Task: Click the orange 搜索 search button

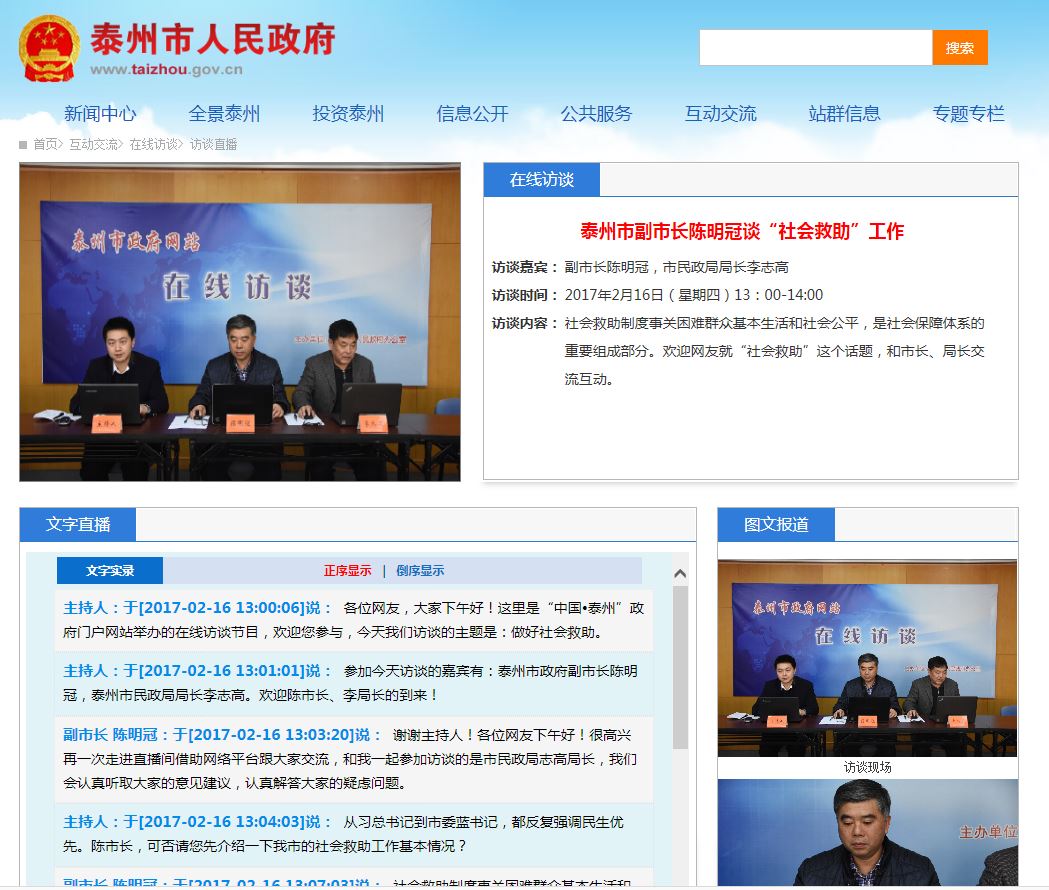Action: pyautogui.click(x=960, y=47)
